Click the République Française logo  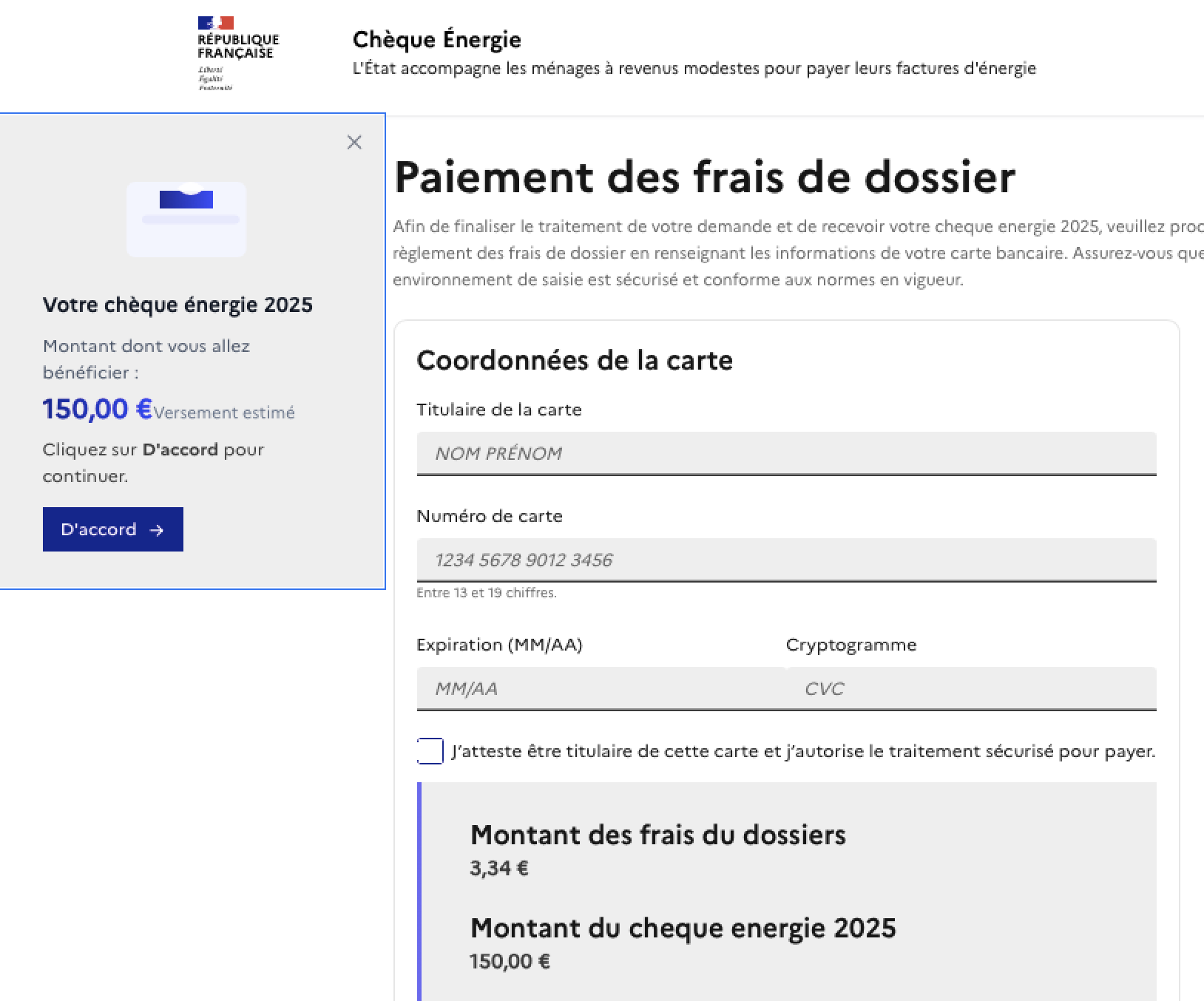(x=237, y=53)
